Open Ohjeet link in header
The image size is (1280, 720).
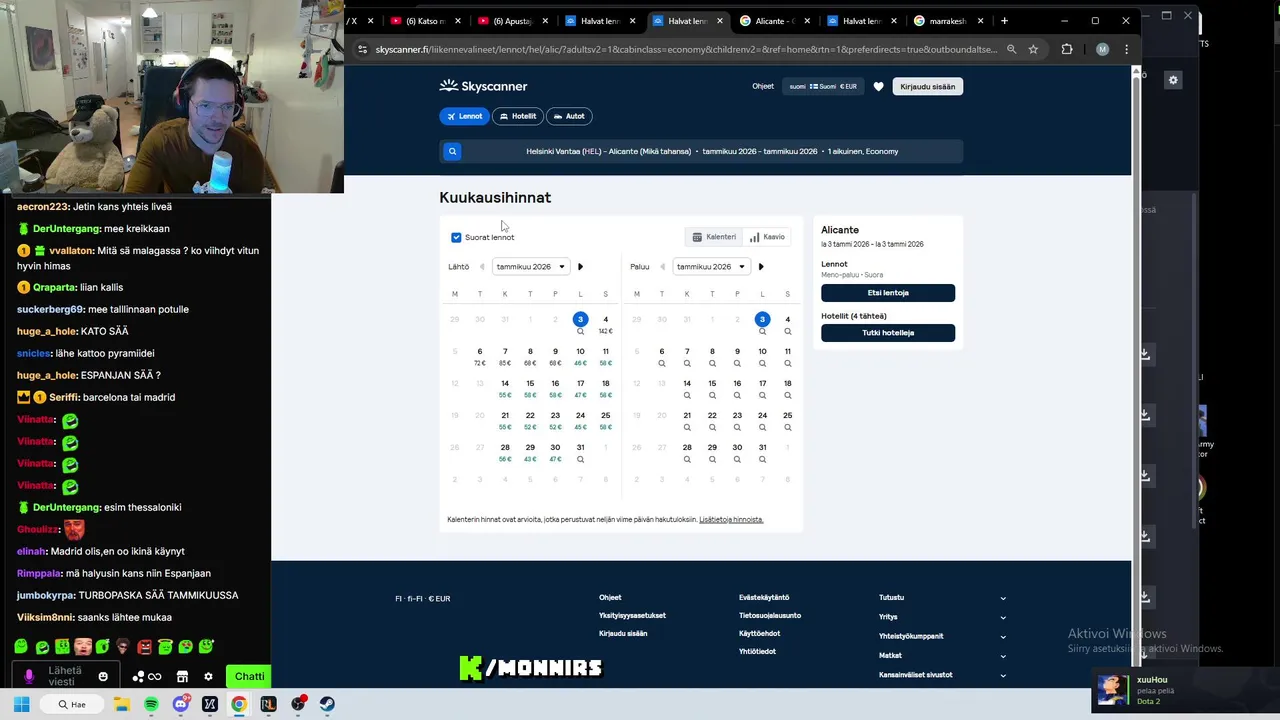[x=763, y=86]
